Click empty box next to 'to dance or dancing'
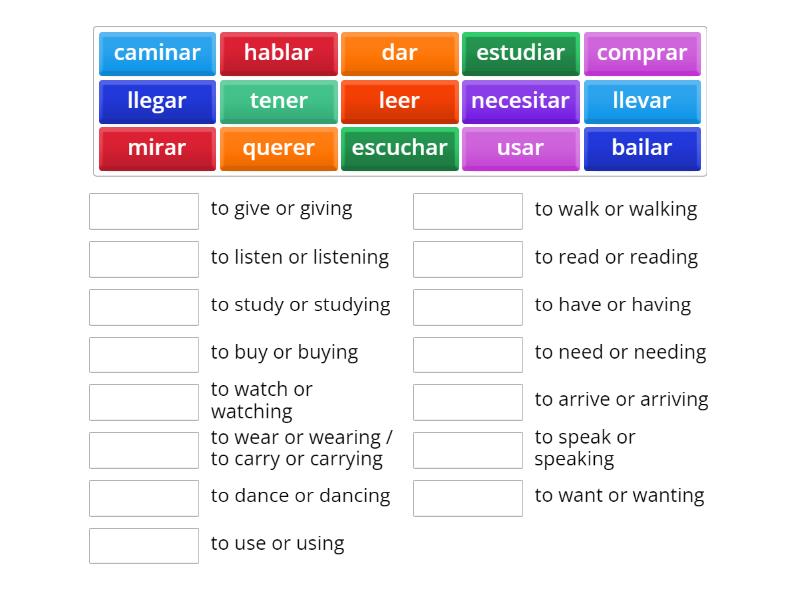 [144, 498]
